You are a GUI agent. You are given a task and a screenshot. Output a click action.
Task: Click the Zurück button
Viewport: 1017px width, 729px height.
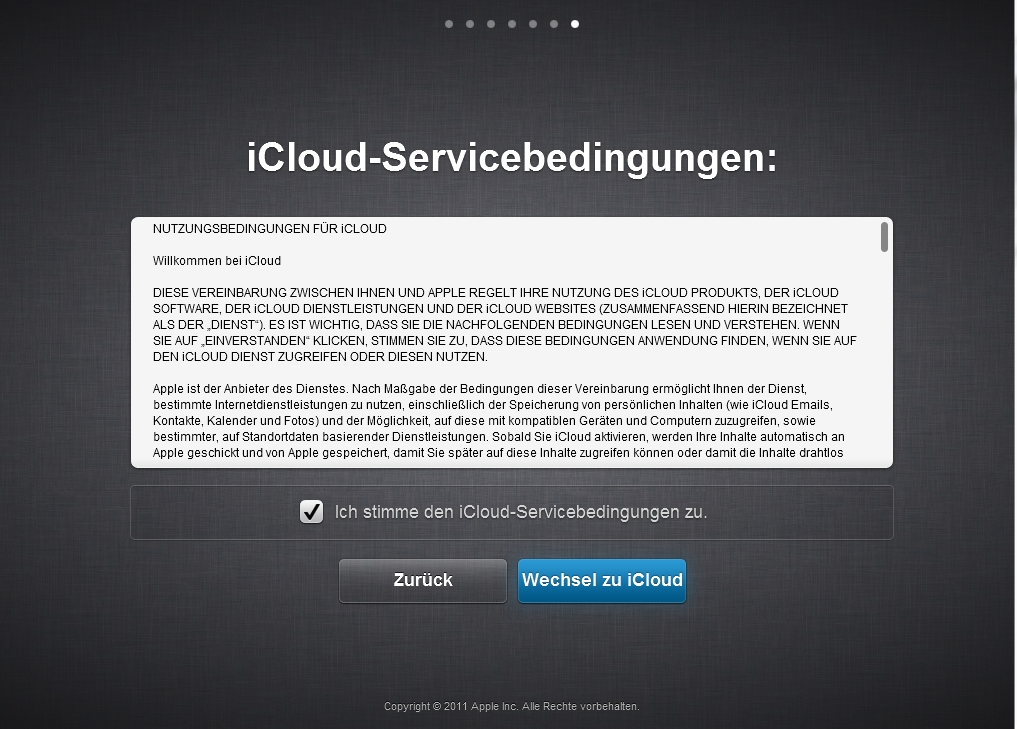[423, 580]
